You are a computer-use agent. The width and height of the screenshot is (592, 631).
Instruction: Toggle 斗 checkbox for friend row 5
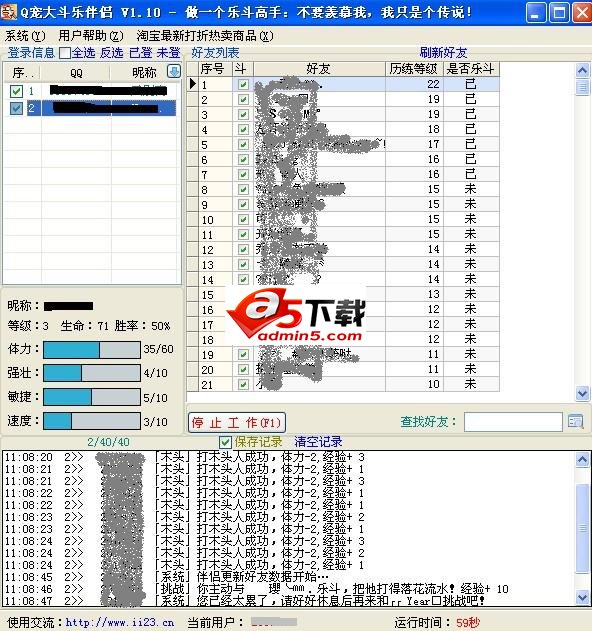point(243,144)
